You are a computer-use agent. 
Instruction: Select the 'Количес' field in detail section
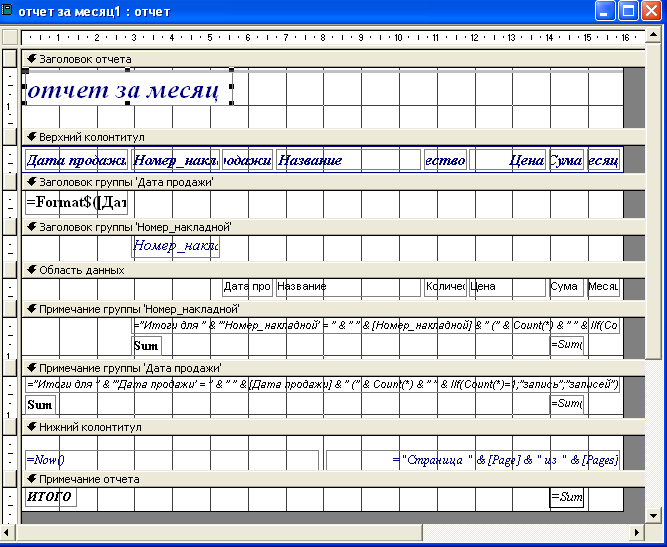(445, 287)
